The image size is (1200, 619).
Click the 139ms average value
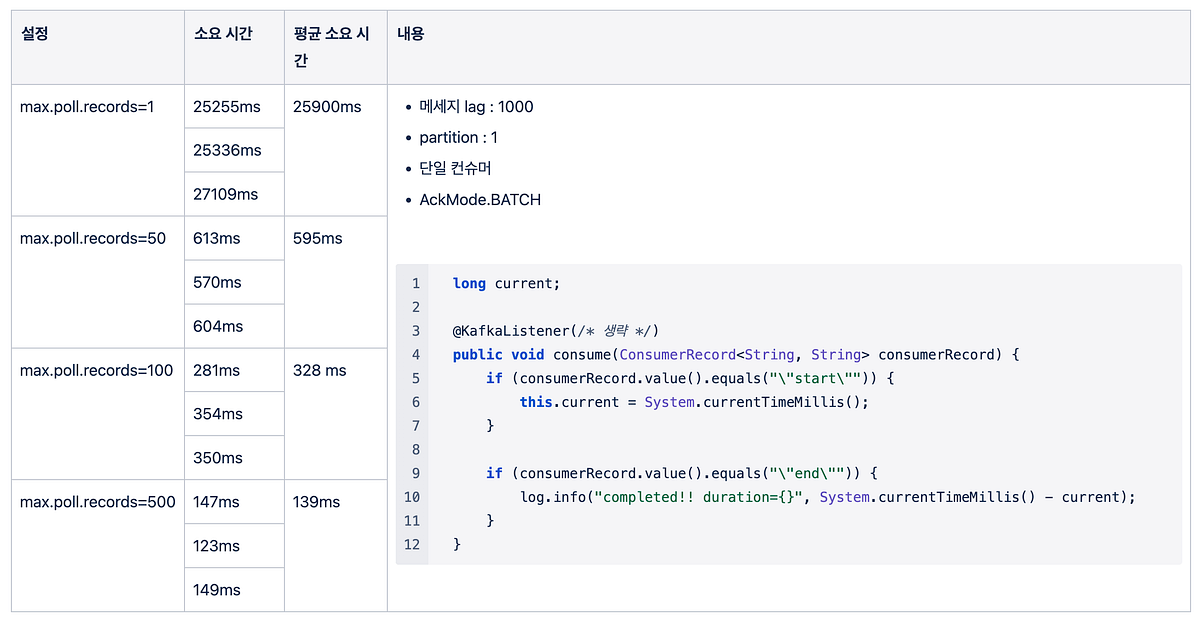click(x=317, y=503)
